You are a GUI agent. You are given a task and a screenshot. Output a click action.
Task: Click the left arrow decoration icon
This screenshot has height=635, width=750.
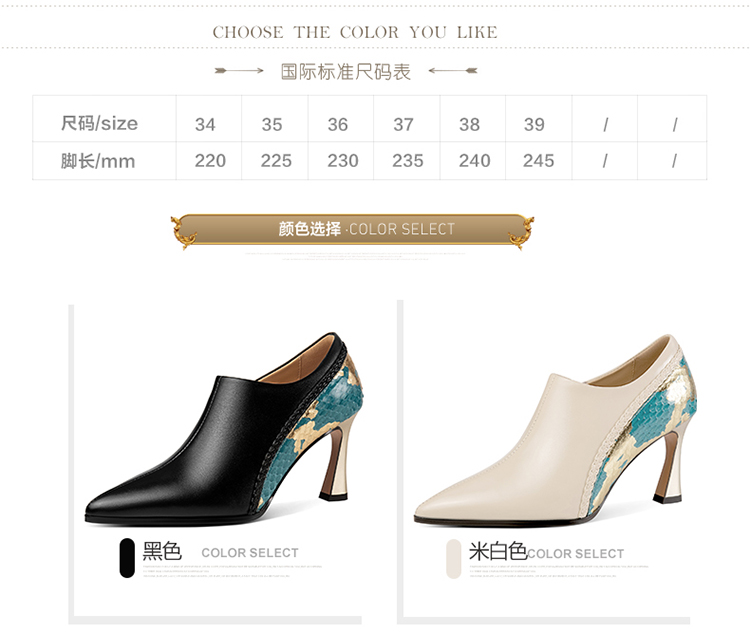pyautogui.click(x=239, y=71)
